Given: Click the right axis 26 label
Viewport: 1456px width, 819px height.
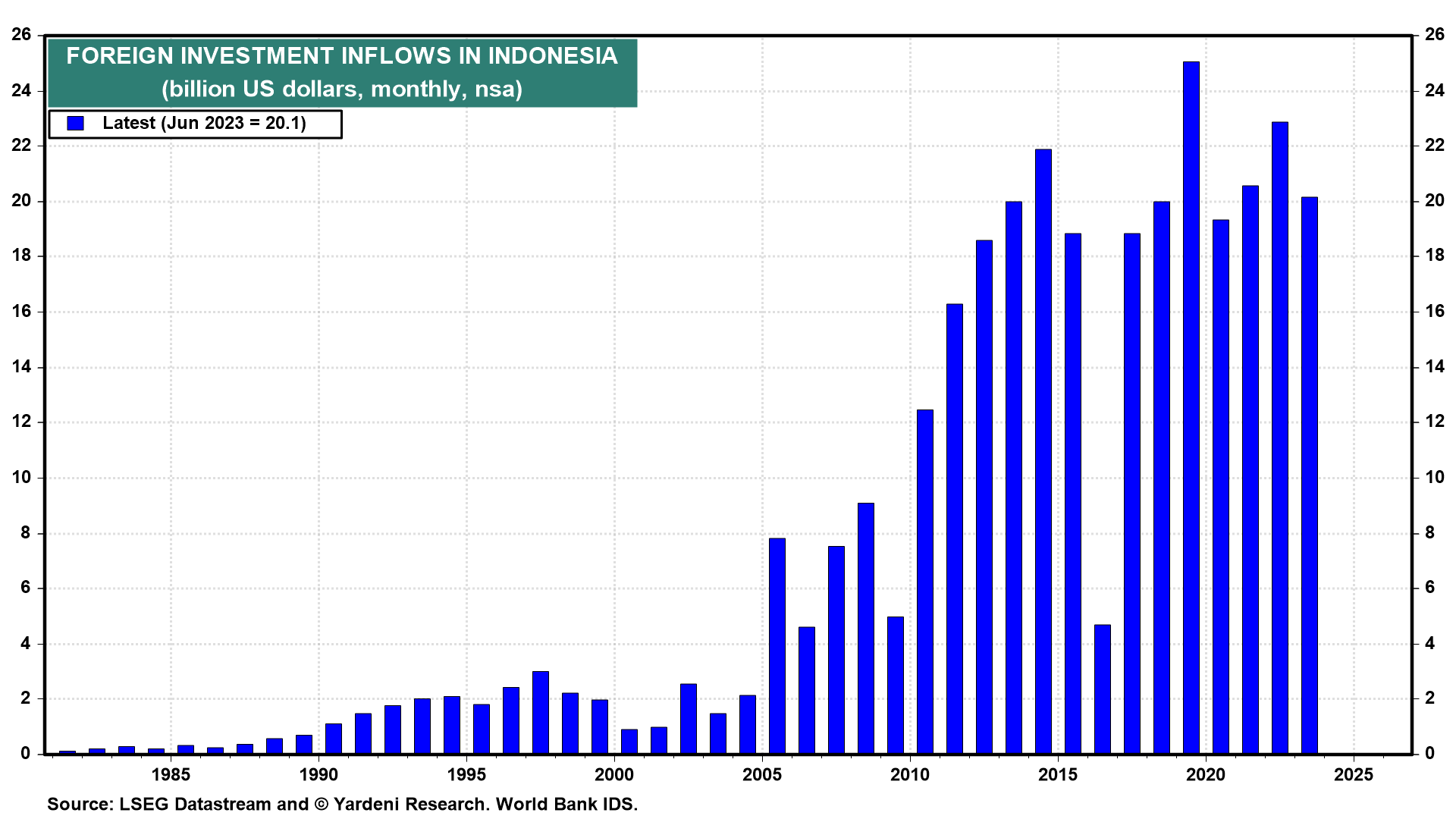Looking at the screenshot, I should point(1434,34).
